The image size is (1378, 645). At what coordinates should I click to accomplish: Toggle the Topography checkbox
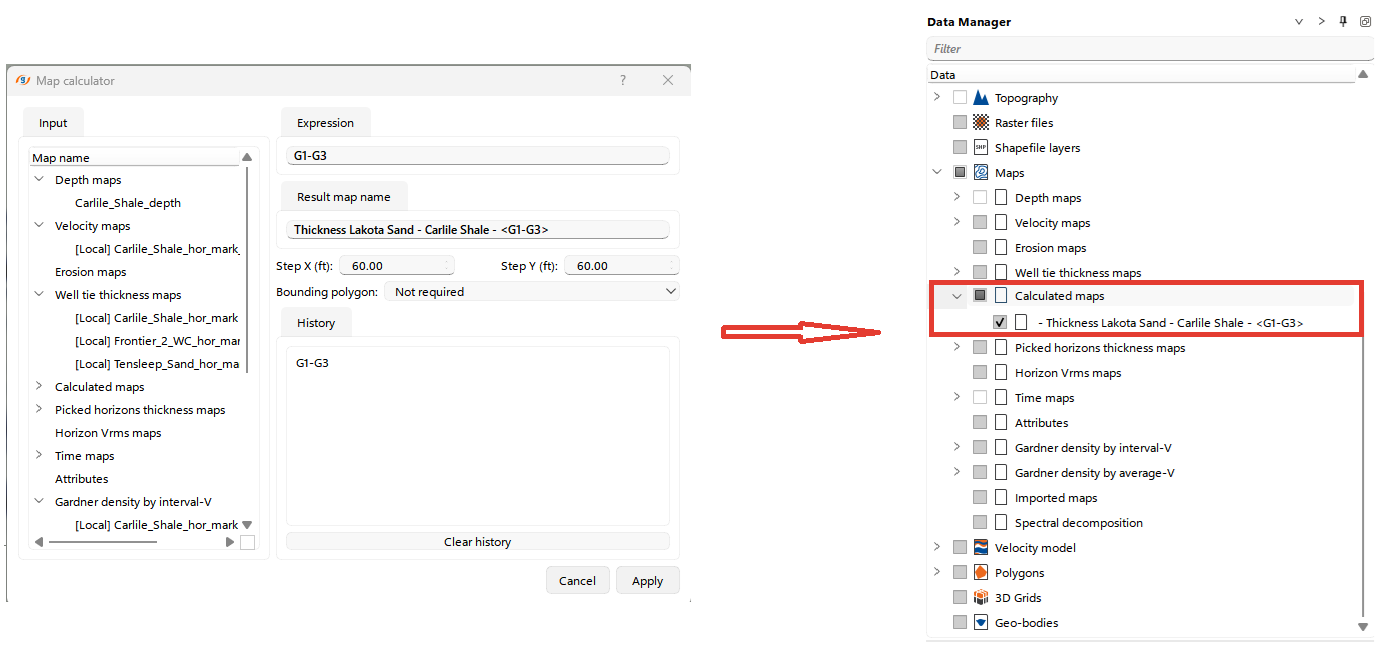pos(960,98)
